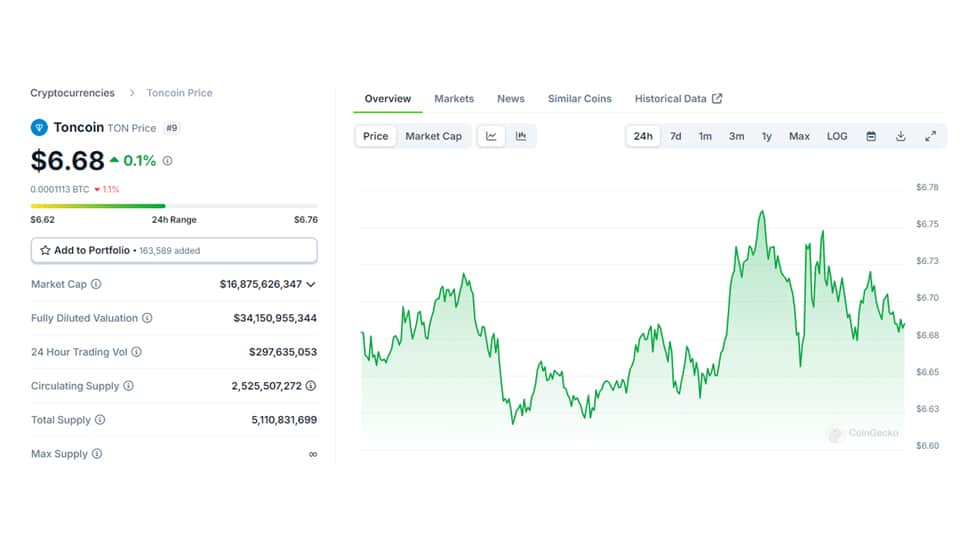This screenshot has height=540, width=960.
Task: Open external link icon beside Historical Data
Action: [717, 99]
